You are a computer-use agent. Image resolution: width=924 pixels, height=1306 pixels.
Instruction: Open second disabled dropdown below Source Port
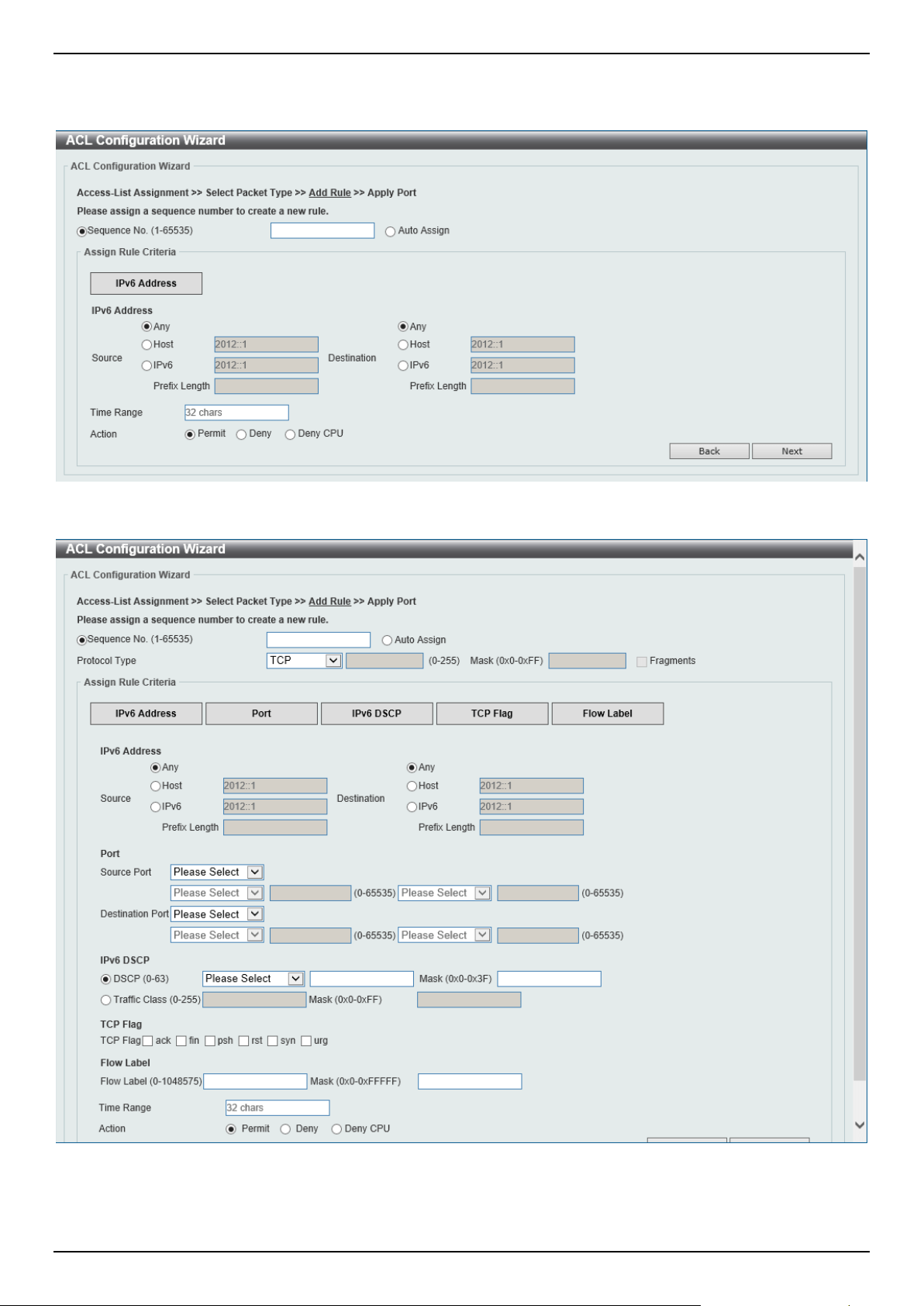pyautogui.click(x=445, y=893)
